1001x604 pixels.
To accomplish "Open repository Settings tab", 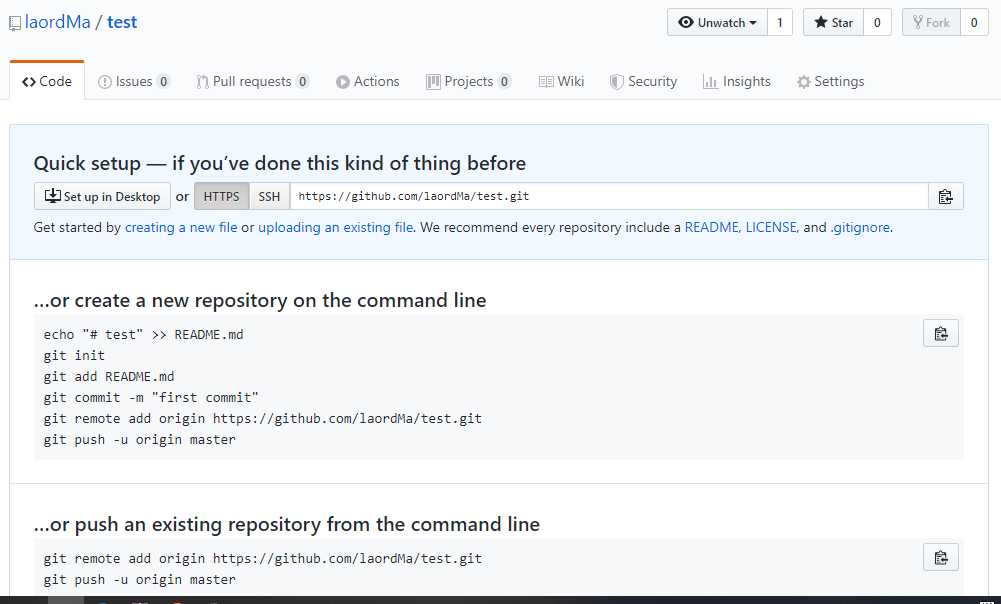I will pyautogui.click(x=831, y=81).
